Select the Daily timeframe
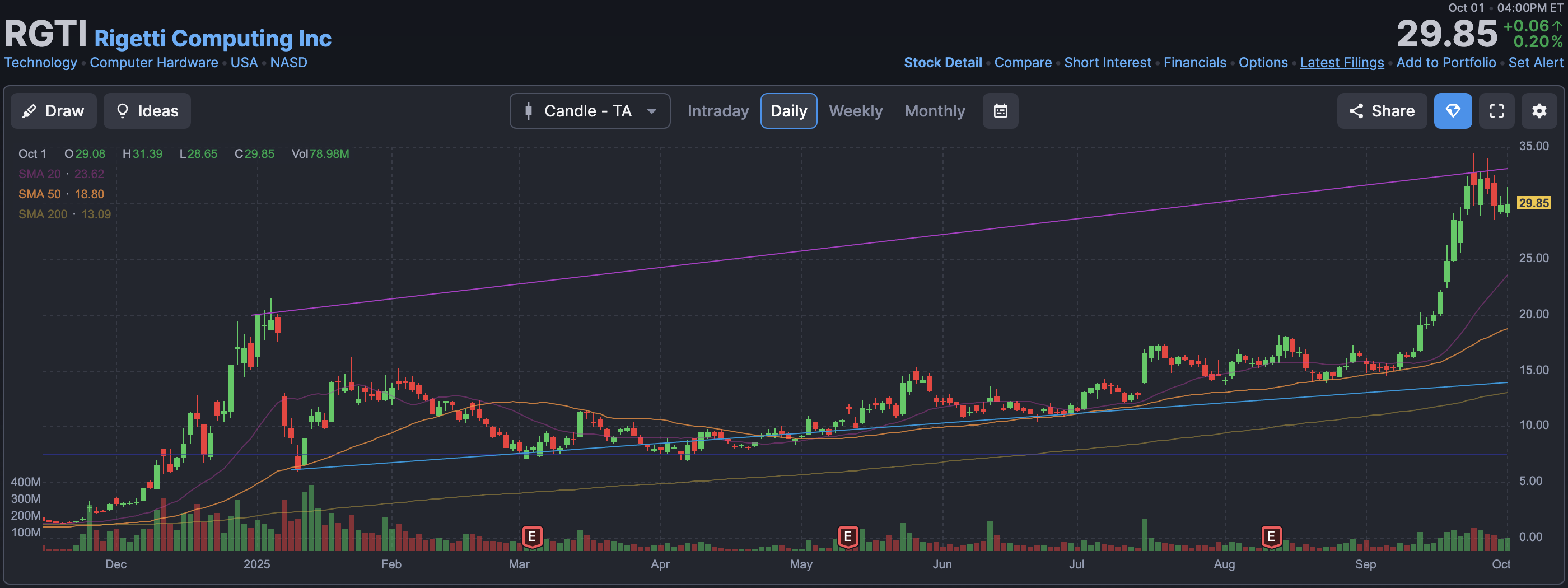 [788, 111]
